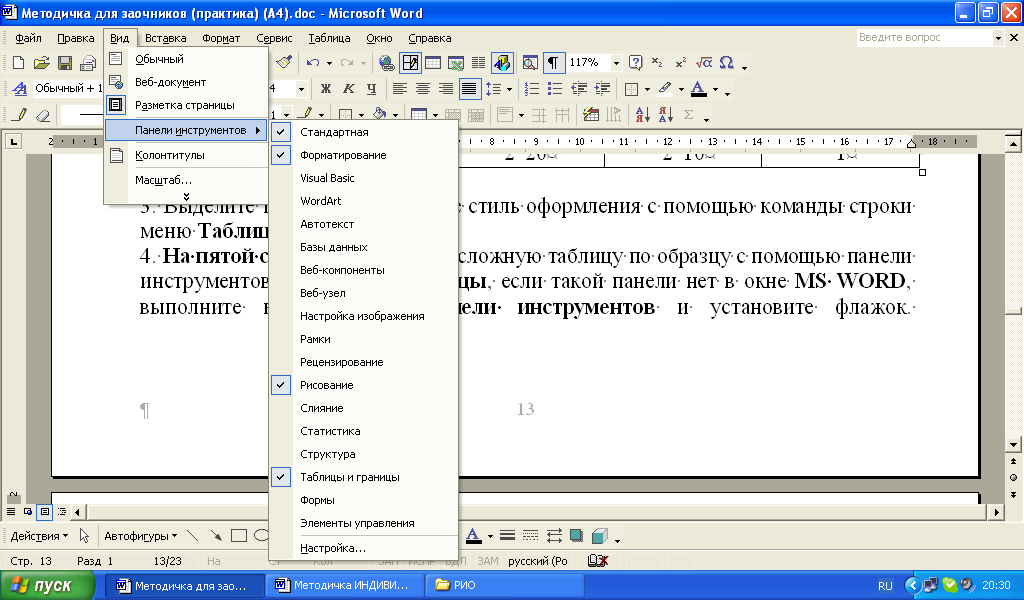Toggle the Рисование toolbar checkmark
Viewport: 1024px width, 600px height.
coord(326,385)
